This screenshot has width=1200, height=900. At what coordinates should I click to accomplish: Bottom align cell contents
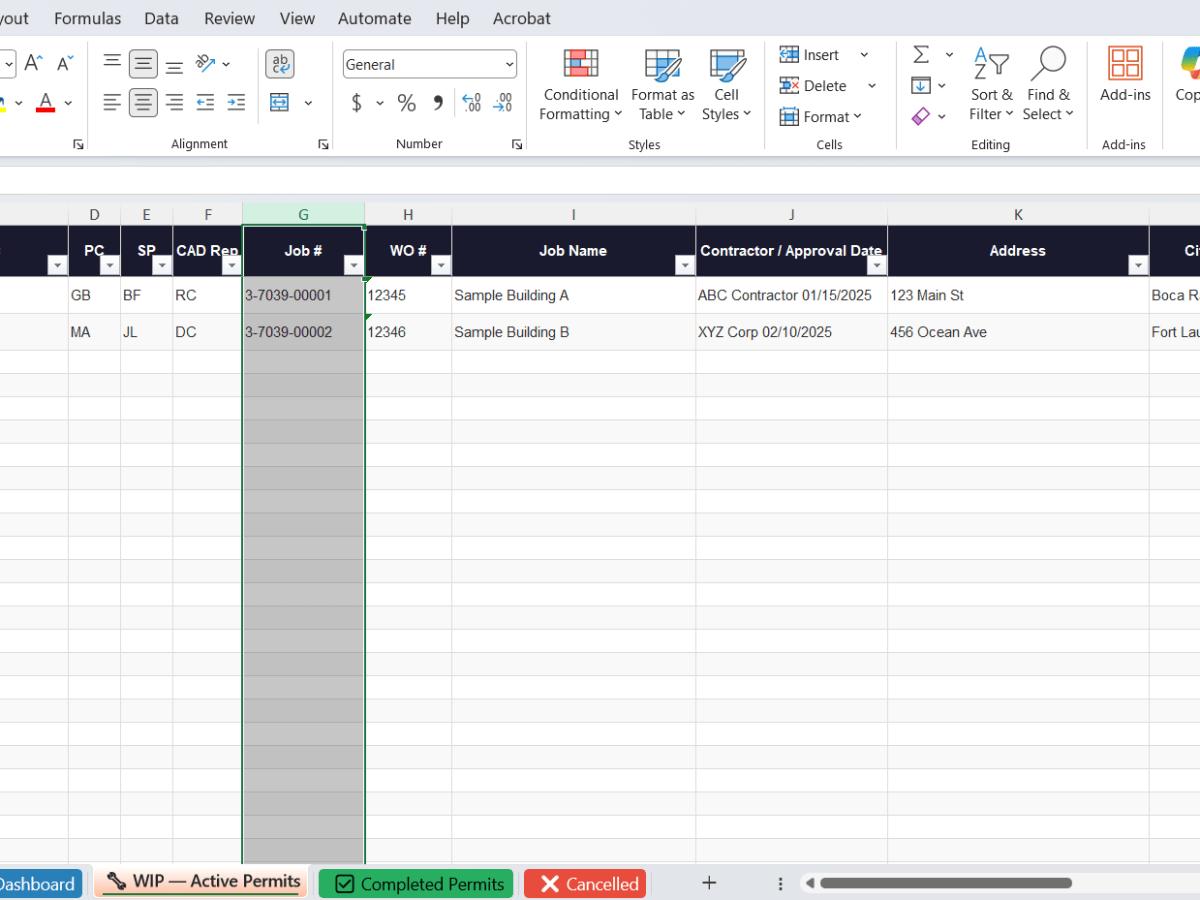(174, 65)
